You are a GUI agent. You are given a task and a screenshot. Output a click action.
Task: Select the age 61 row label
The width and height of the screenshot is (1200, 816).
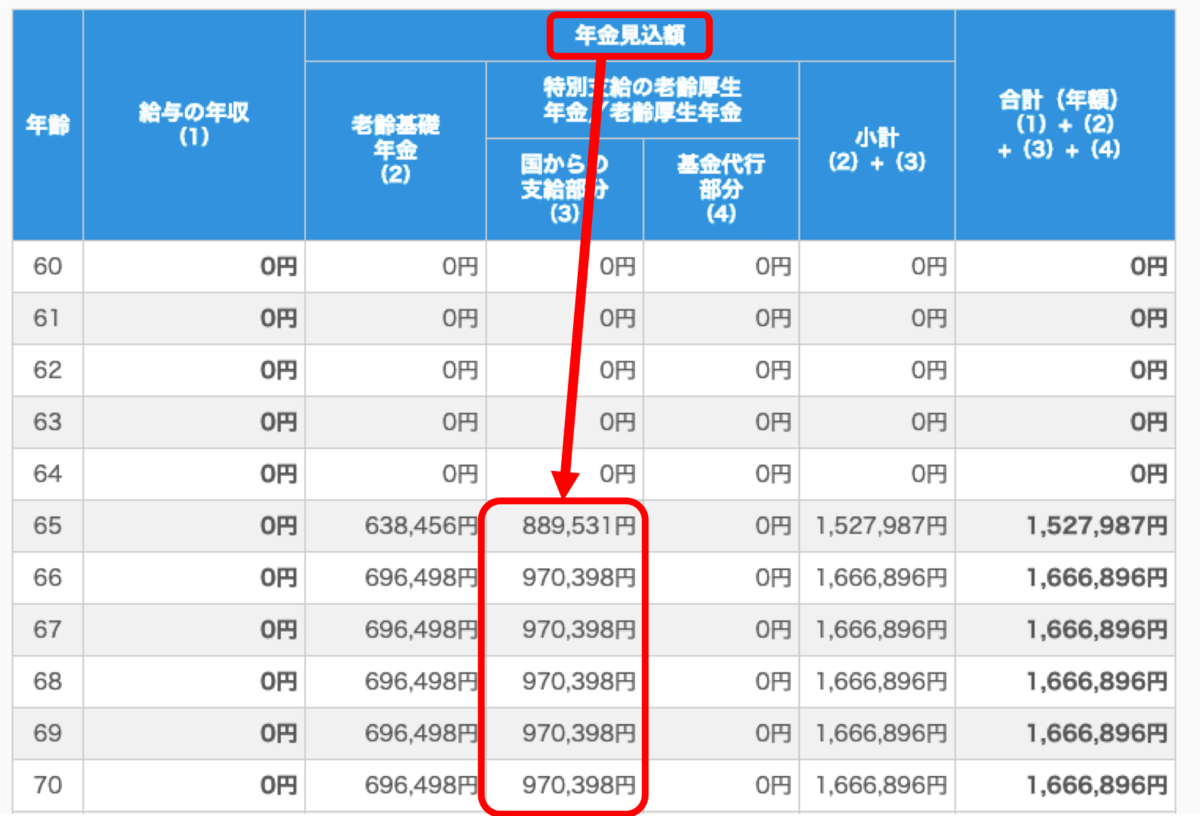(48, 319)
